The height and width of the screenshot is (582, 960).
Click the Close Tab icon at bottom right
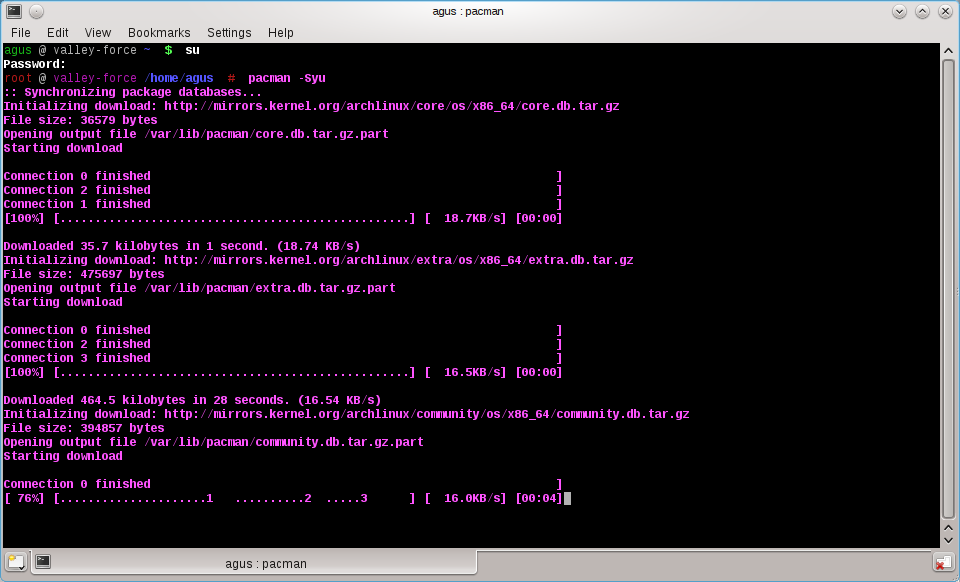[944, 562]
